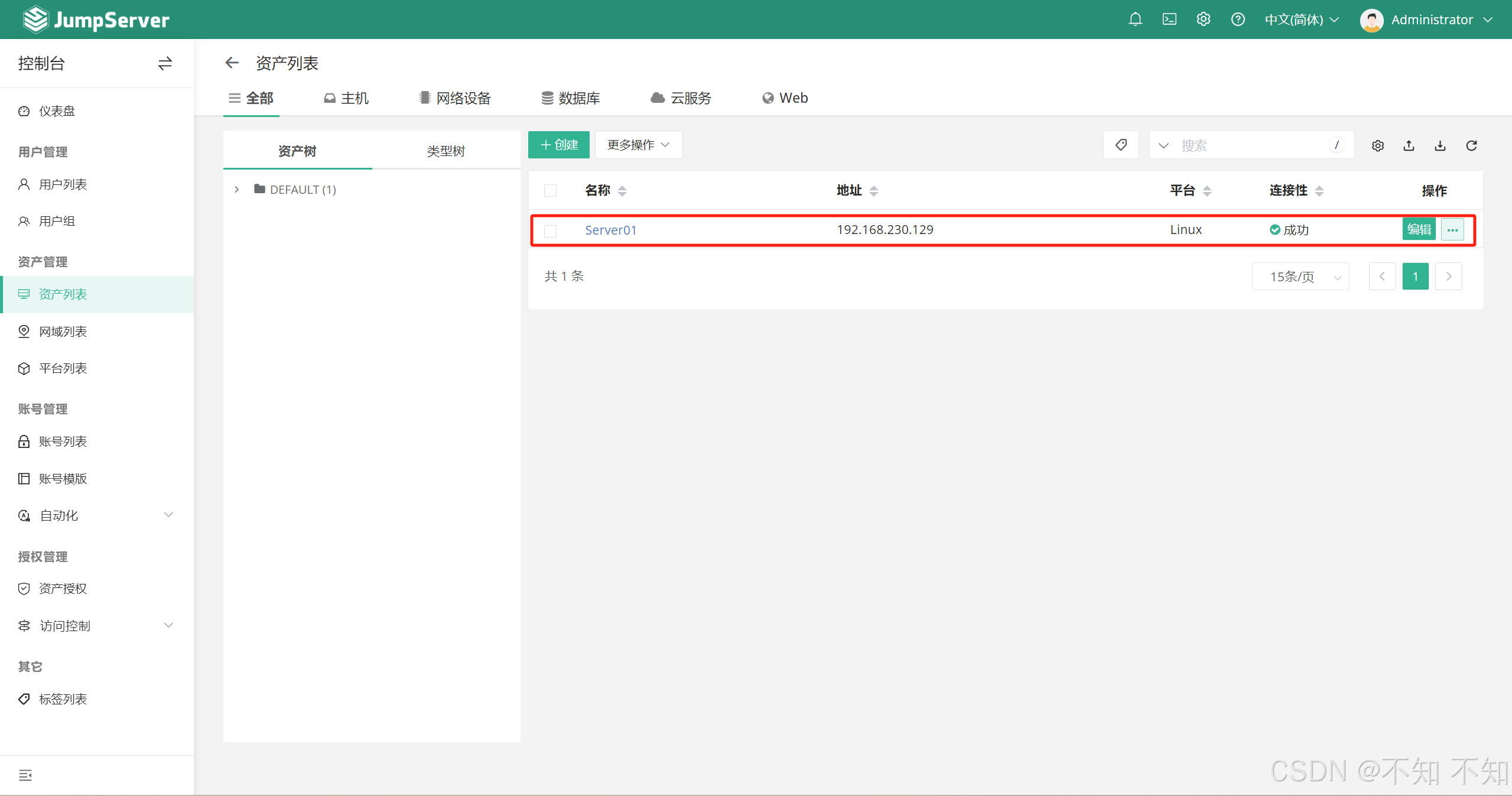1512x796 pixels.
Task: Open the 15条/页 page size dropdown
Action: [x=1300, y=277]
